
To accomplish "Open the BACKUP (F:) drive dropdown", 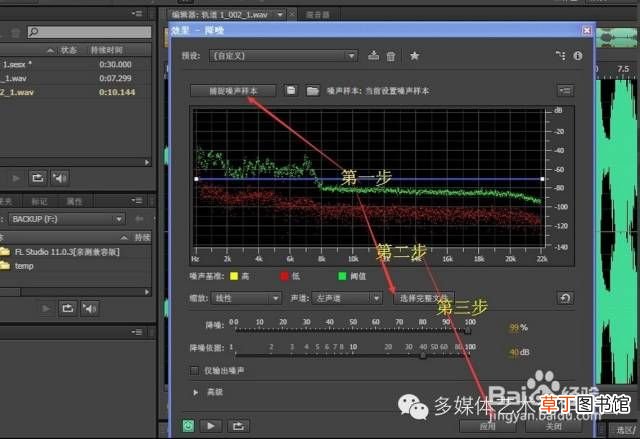I will pos(67,219).
